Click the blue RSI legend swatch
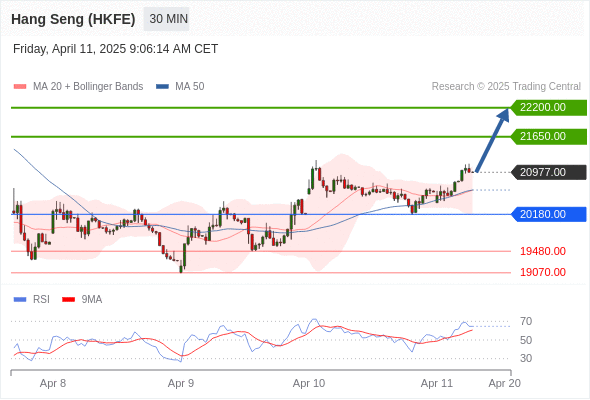 [x=20, y=300]
